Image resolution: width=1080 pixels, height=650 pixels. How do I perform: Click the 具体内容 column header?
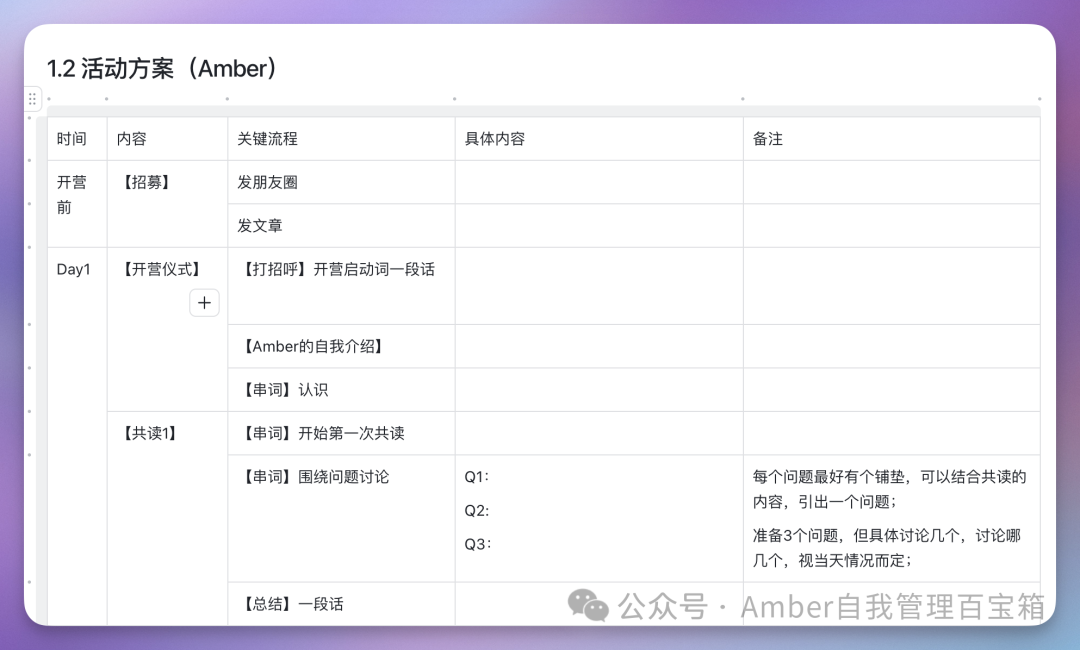pyautogui.click(x=599, y=139)
